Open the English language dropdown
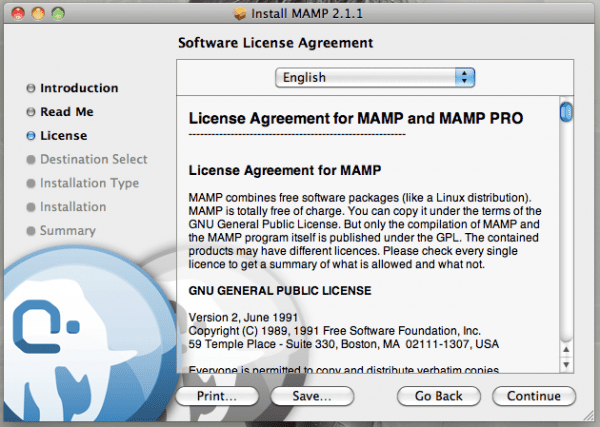600x427 pixels. tap(374, 77)
